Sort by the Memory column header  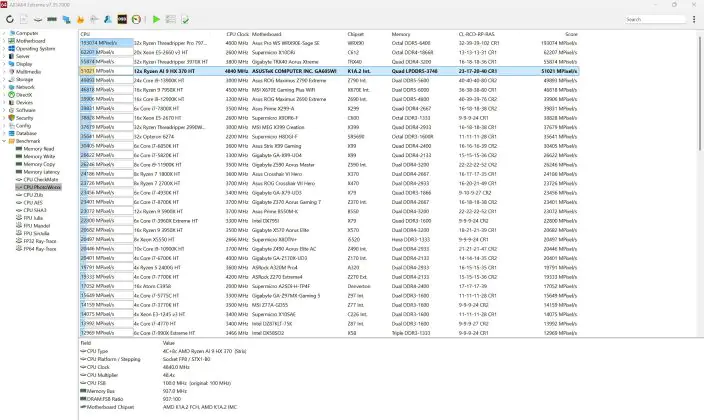(401, 34)
